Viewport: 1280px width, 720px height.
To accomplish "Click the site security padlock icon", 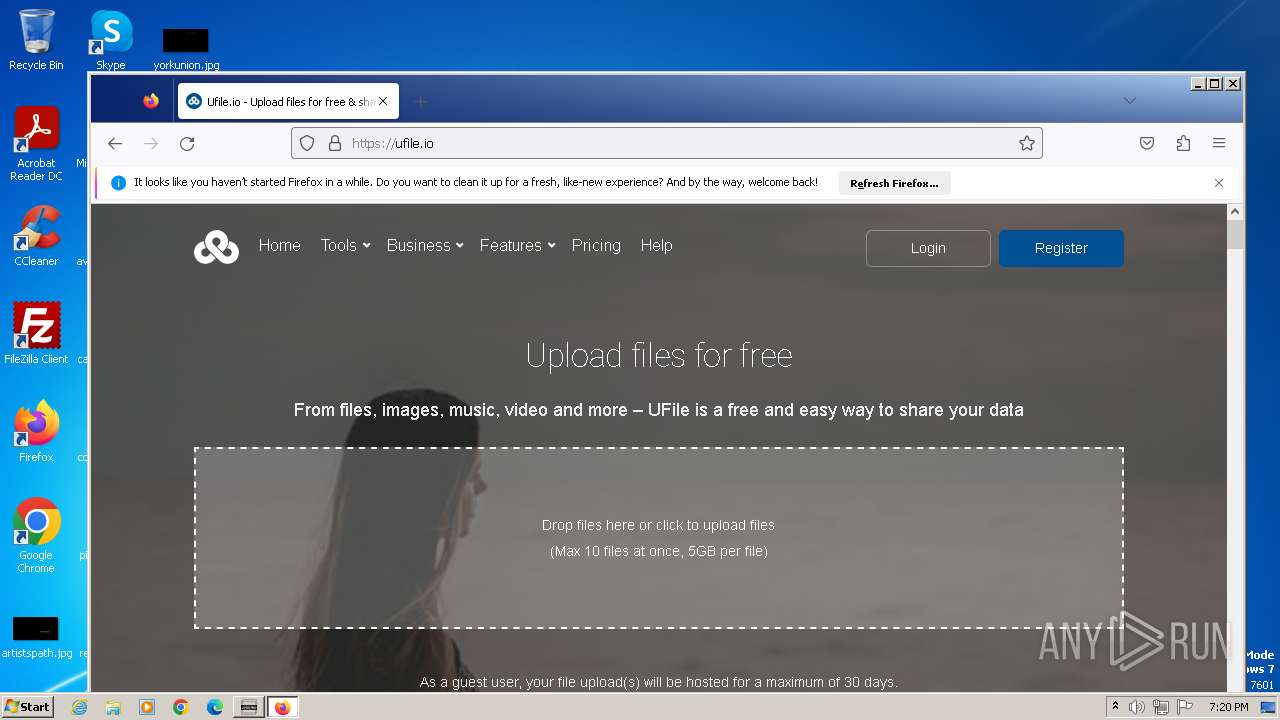I will [335, 143].
